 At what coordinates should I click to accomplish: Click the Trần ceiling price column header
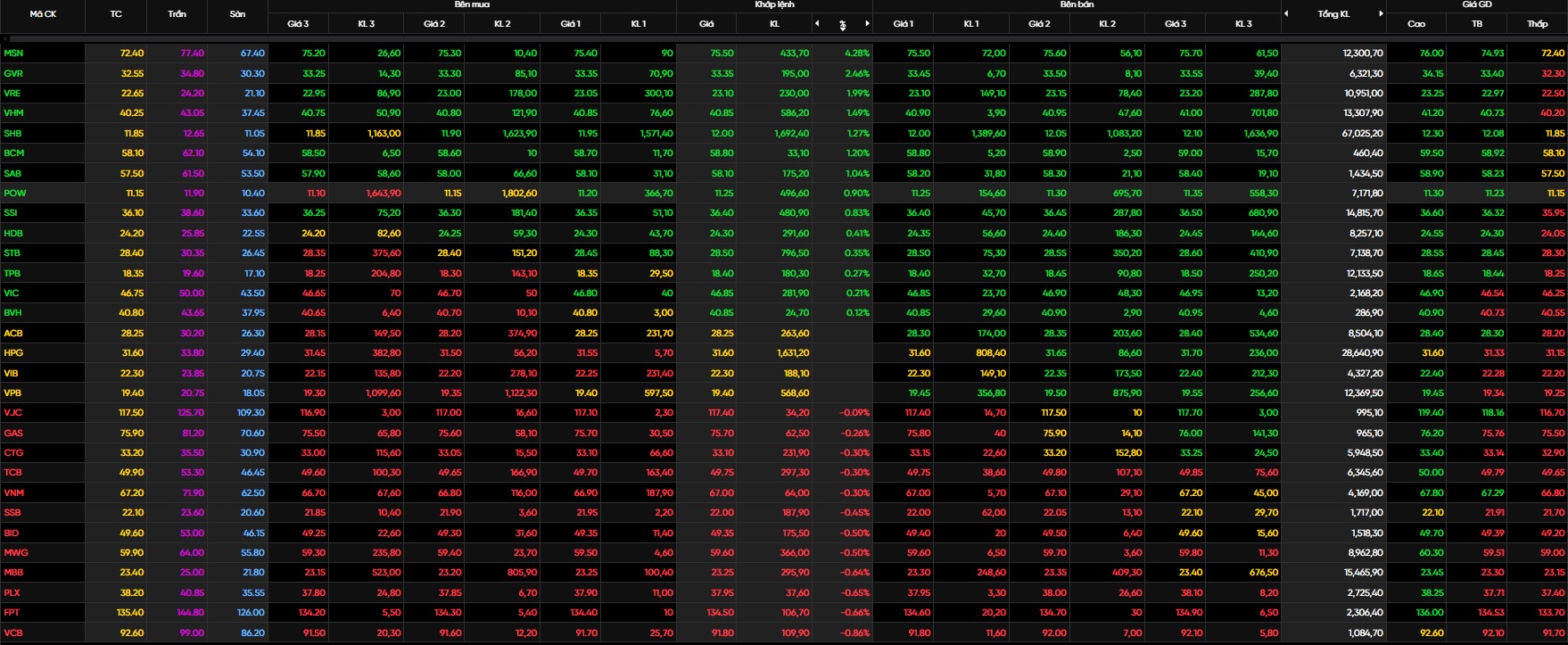177,14
